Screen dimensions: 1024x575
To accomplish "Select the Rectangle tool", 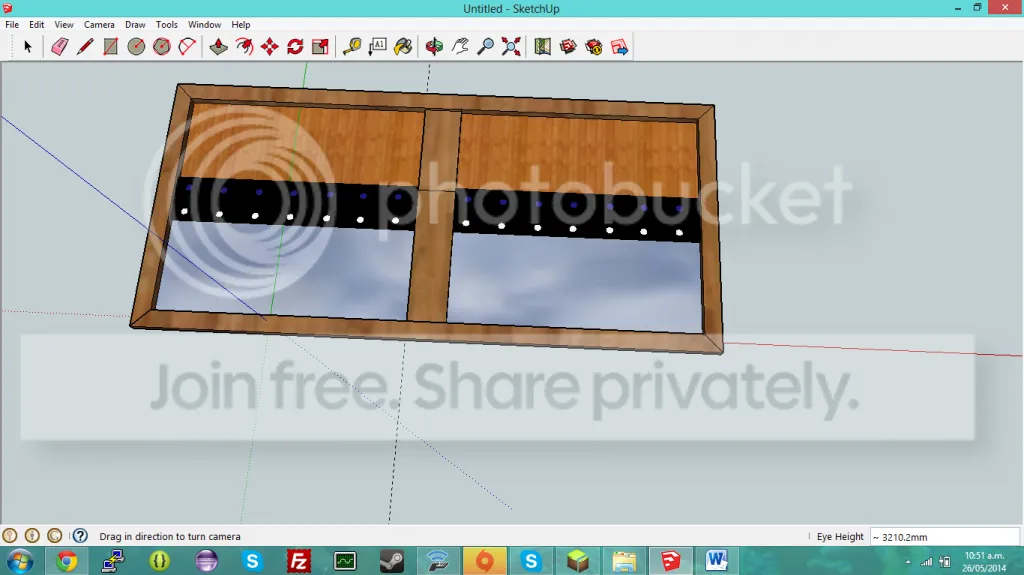I will pos(110,46).
